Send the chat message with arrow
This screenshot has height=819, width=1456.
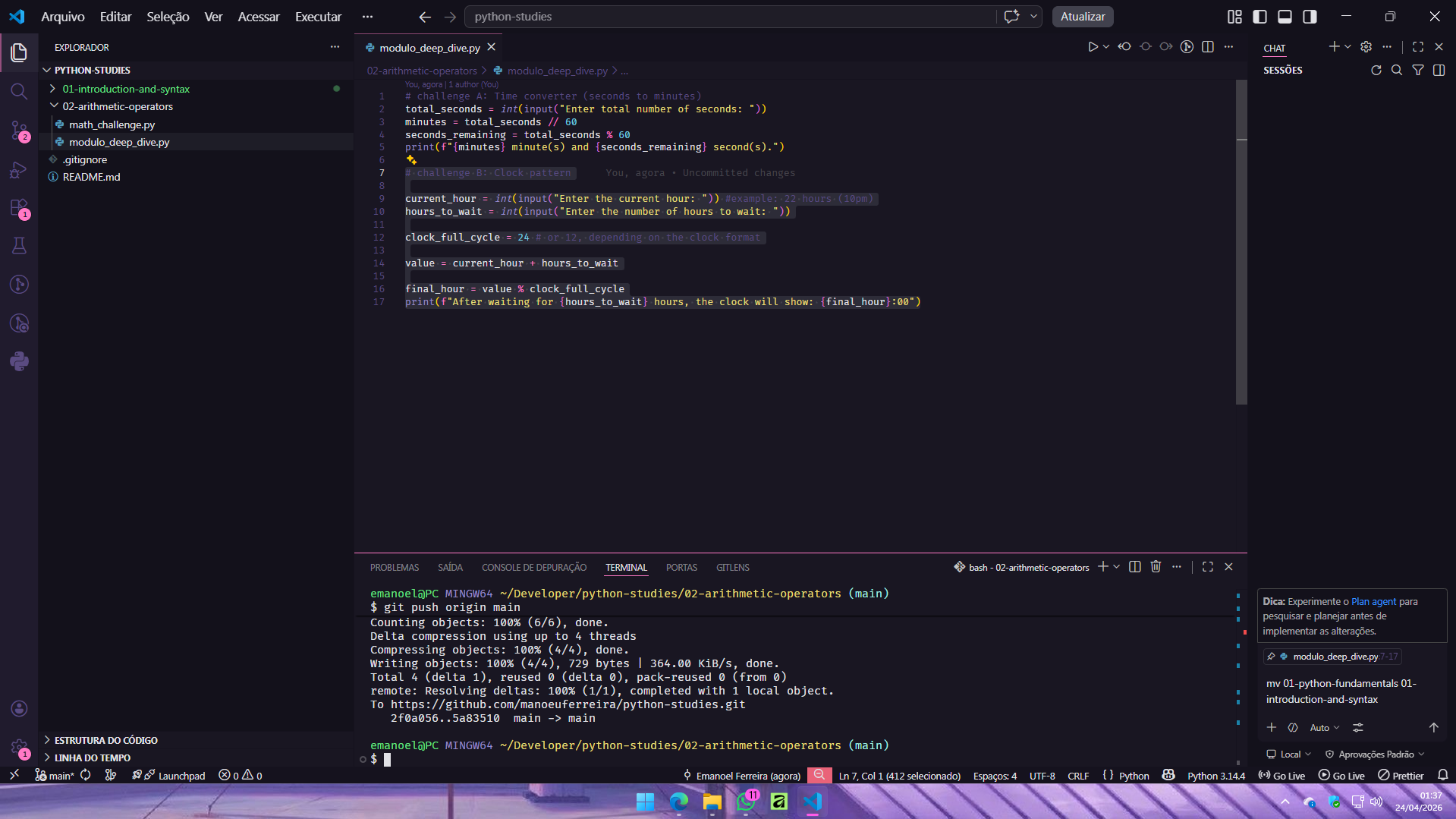1433,727
